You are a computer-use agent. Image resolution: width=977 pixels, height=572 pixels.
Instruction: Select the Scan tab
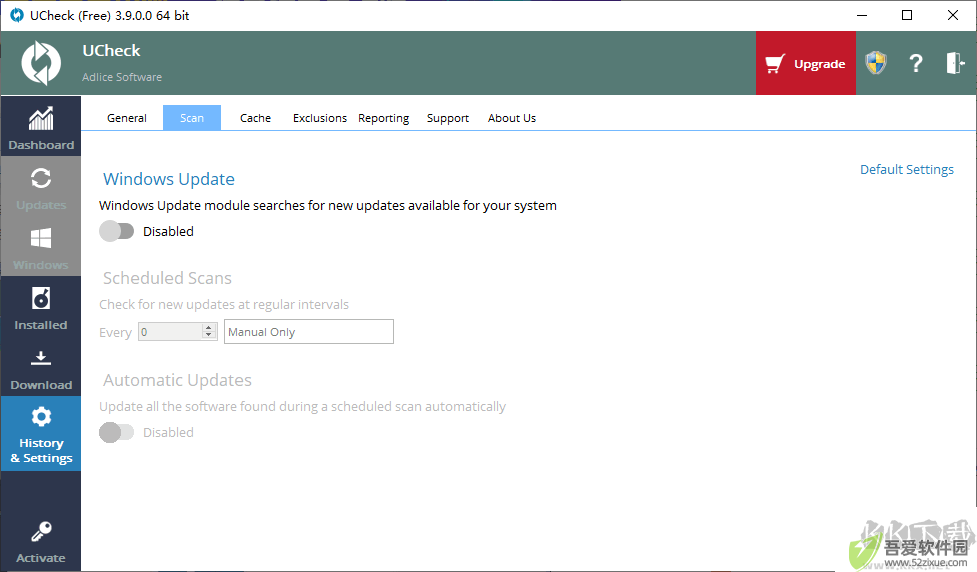tap(192, 118)
